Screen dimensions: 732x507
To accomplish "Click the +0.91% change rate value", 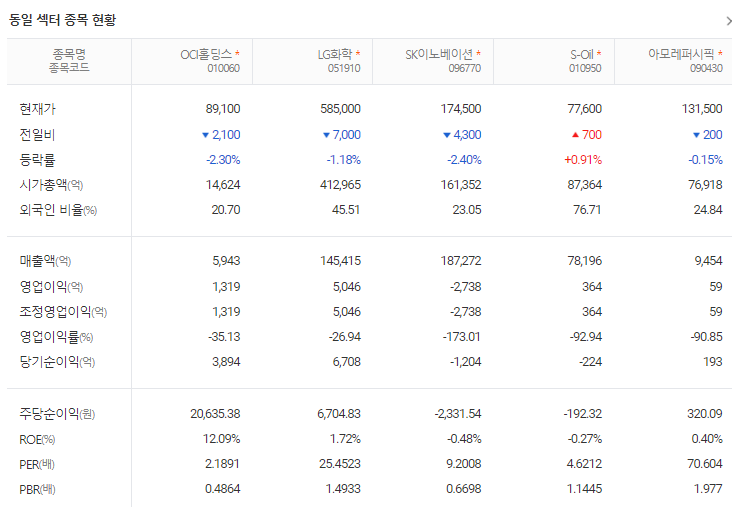I will (583, 160).
